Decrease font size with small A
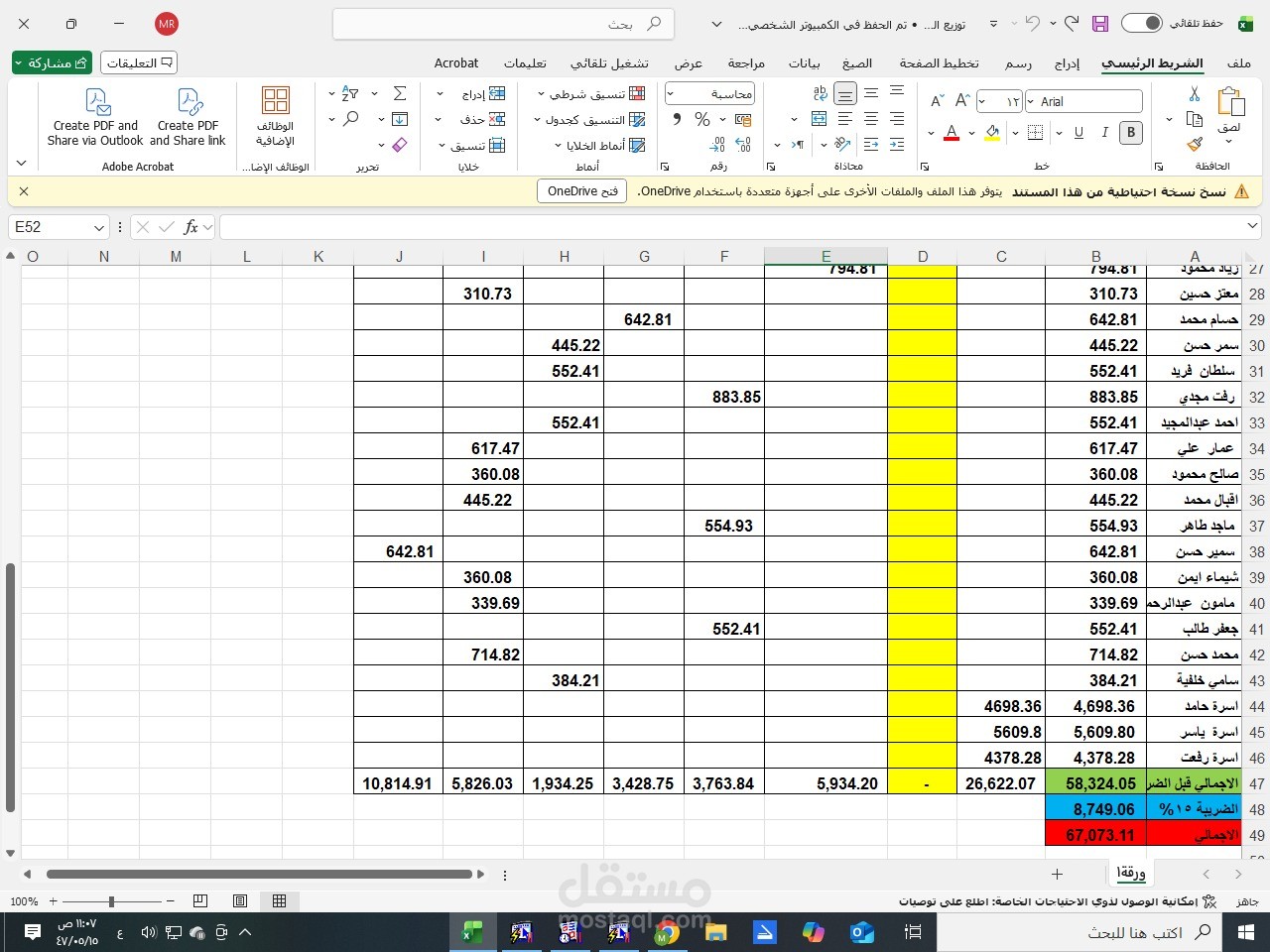Image resolution: width=1270 pixels, height=952 pixels. (x=938, y=101)
